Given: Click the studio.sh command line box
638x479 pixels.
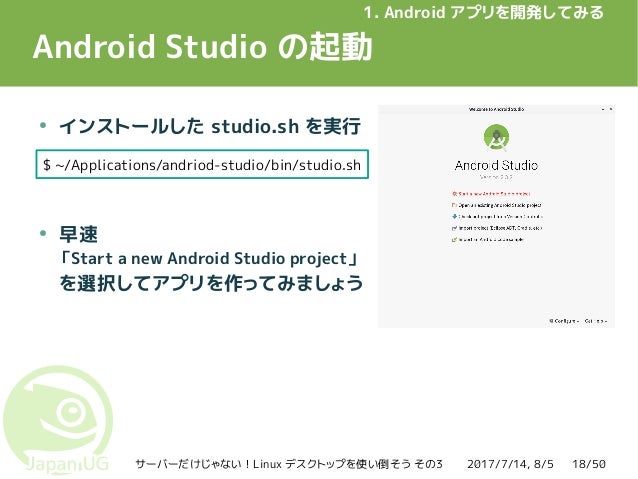Looking at the screenshot, I should (x=202, y=164).
